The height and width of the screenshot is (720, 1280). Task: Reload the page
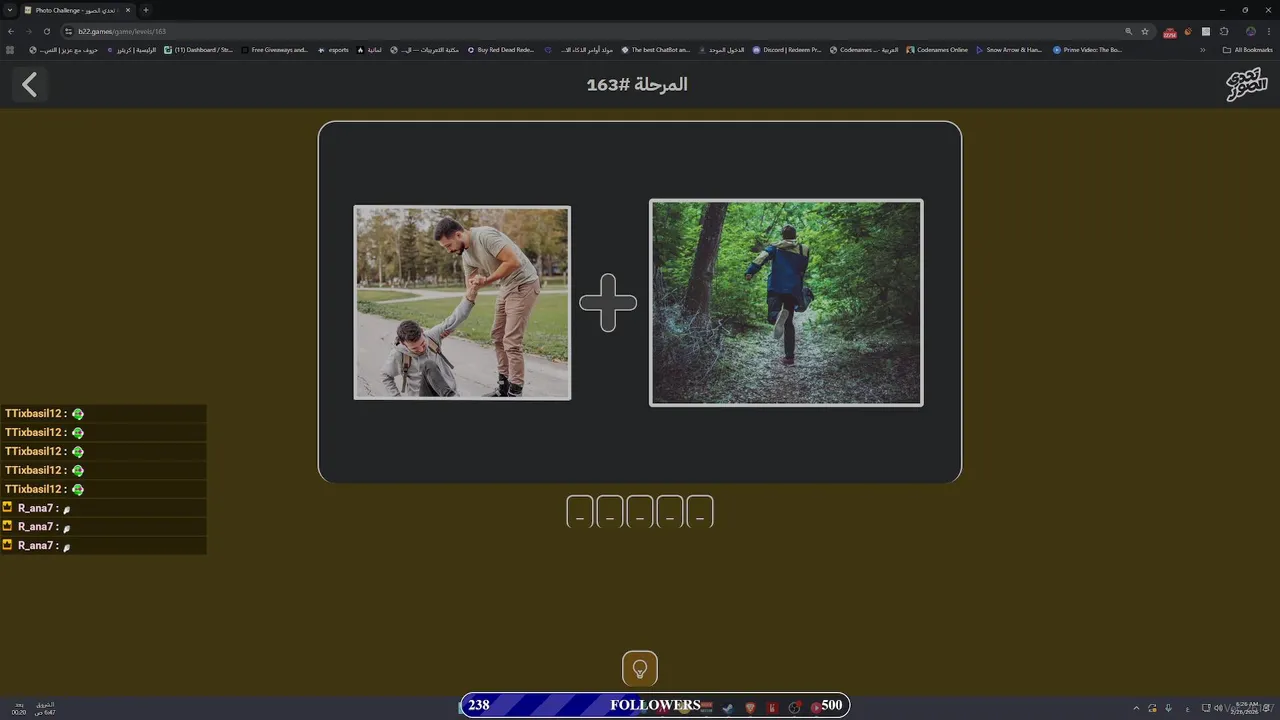[x=46, y=31]
